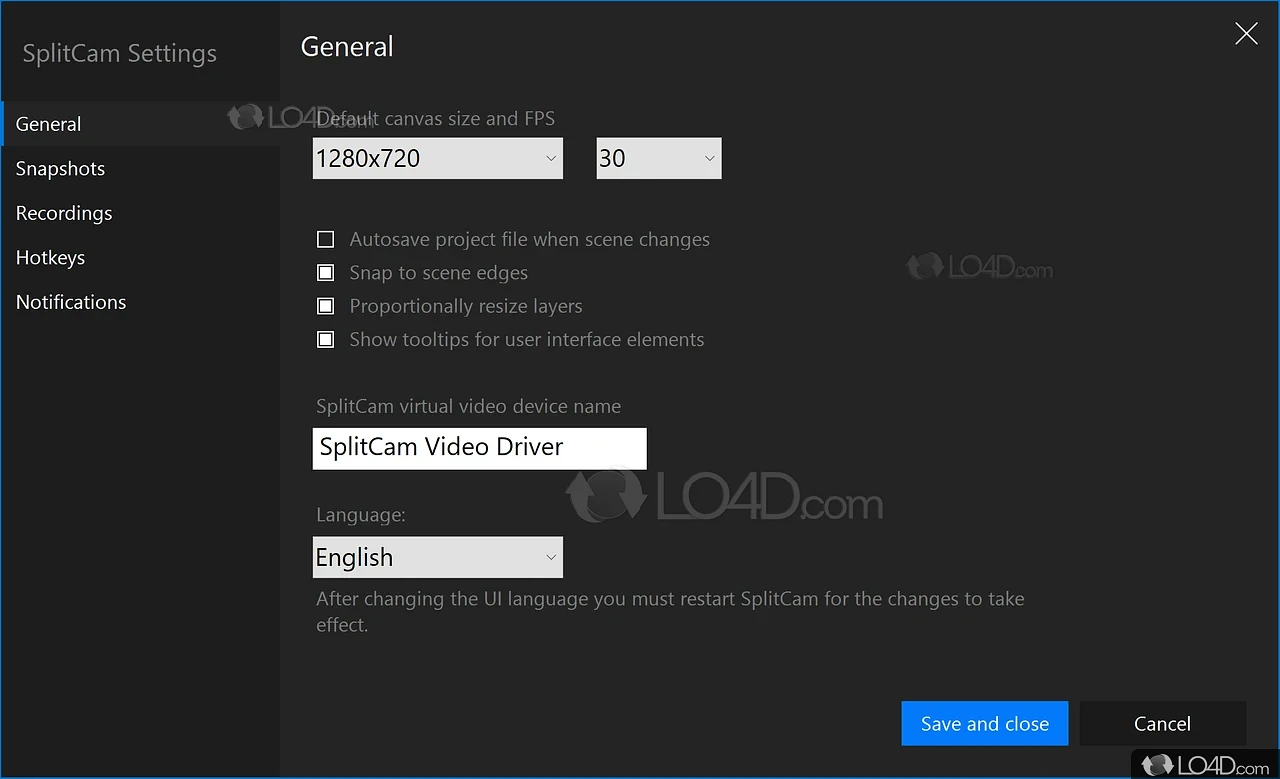Screen dimensions: 1280x779
Task: Open the English language dropdown
Action: (438, 557)
